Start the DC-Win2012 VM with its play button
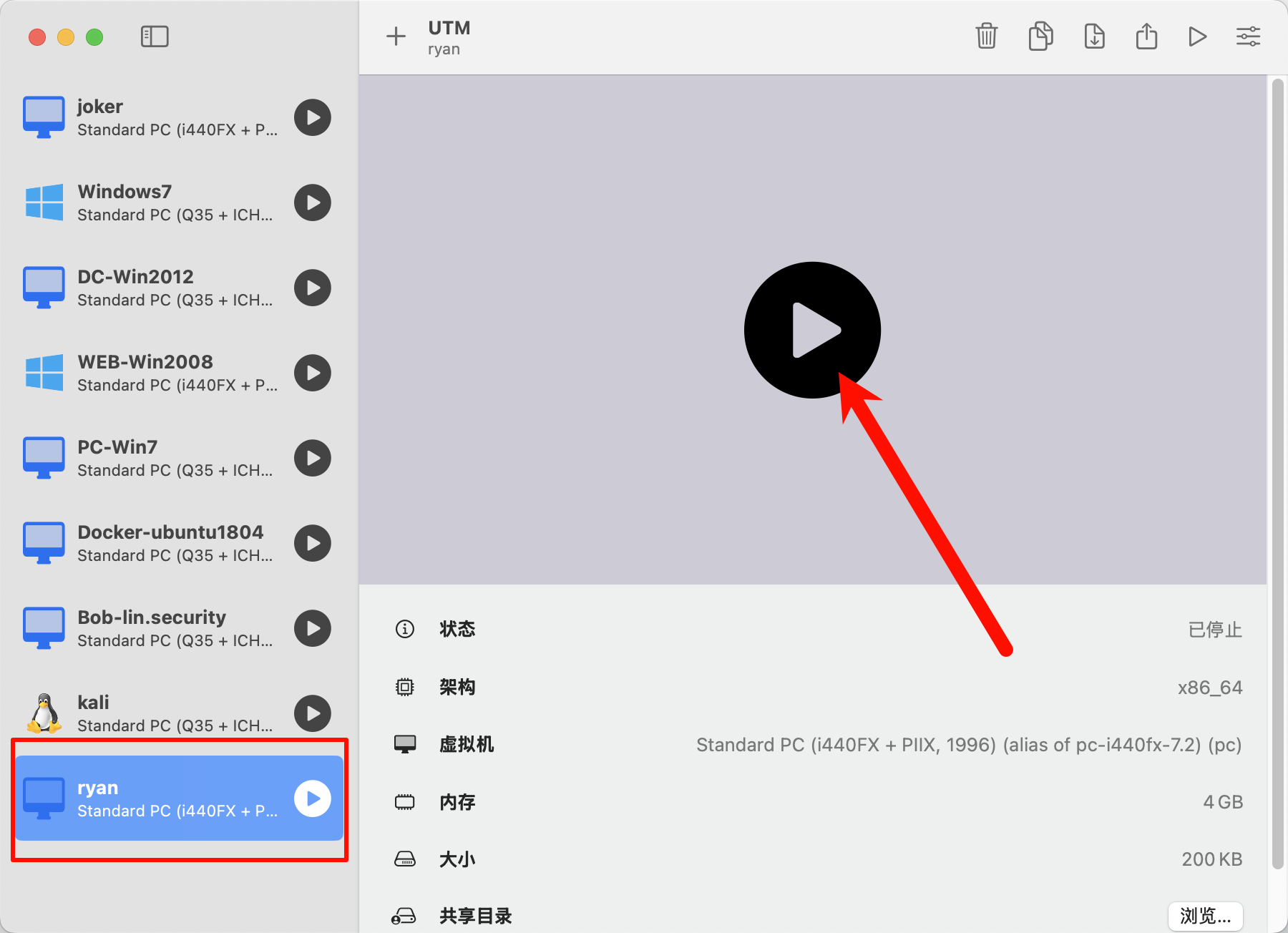 pyautogui.click(x=313, y=288)
